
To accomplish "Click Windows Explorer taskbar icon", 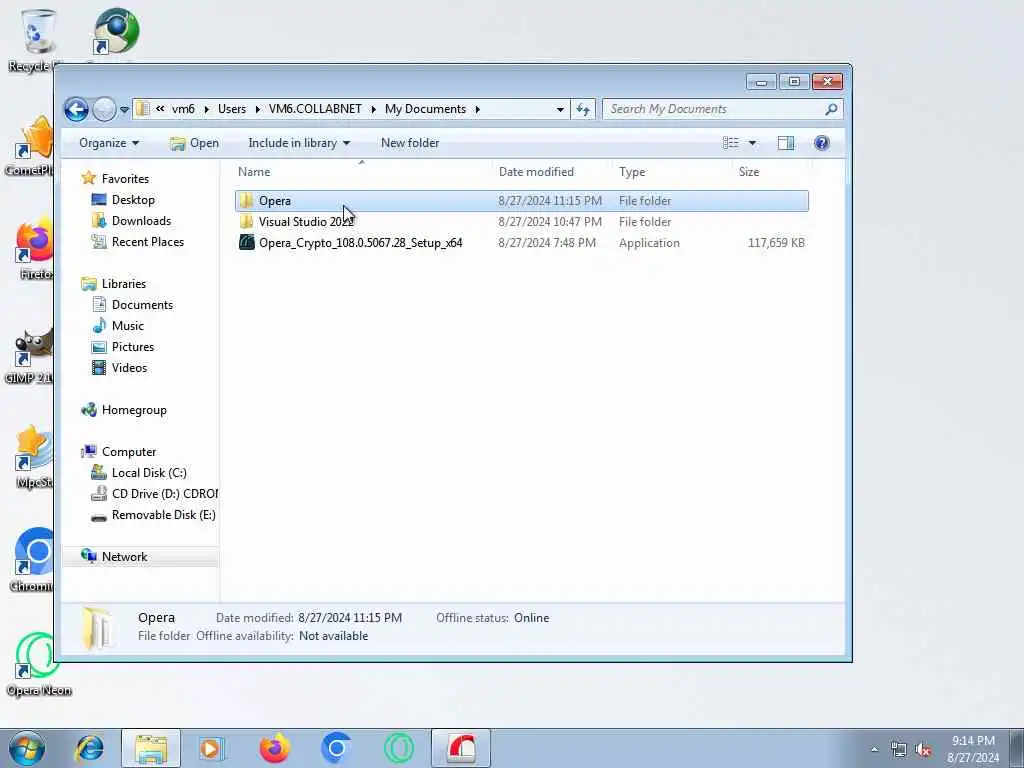I will coord(151,748).
